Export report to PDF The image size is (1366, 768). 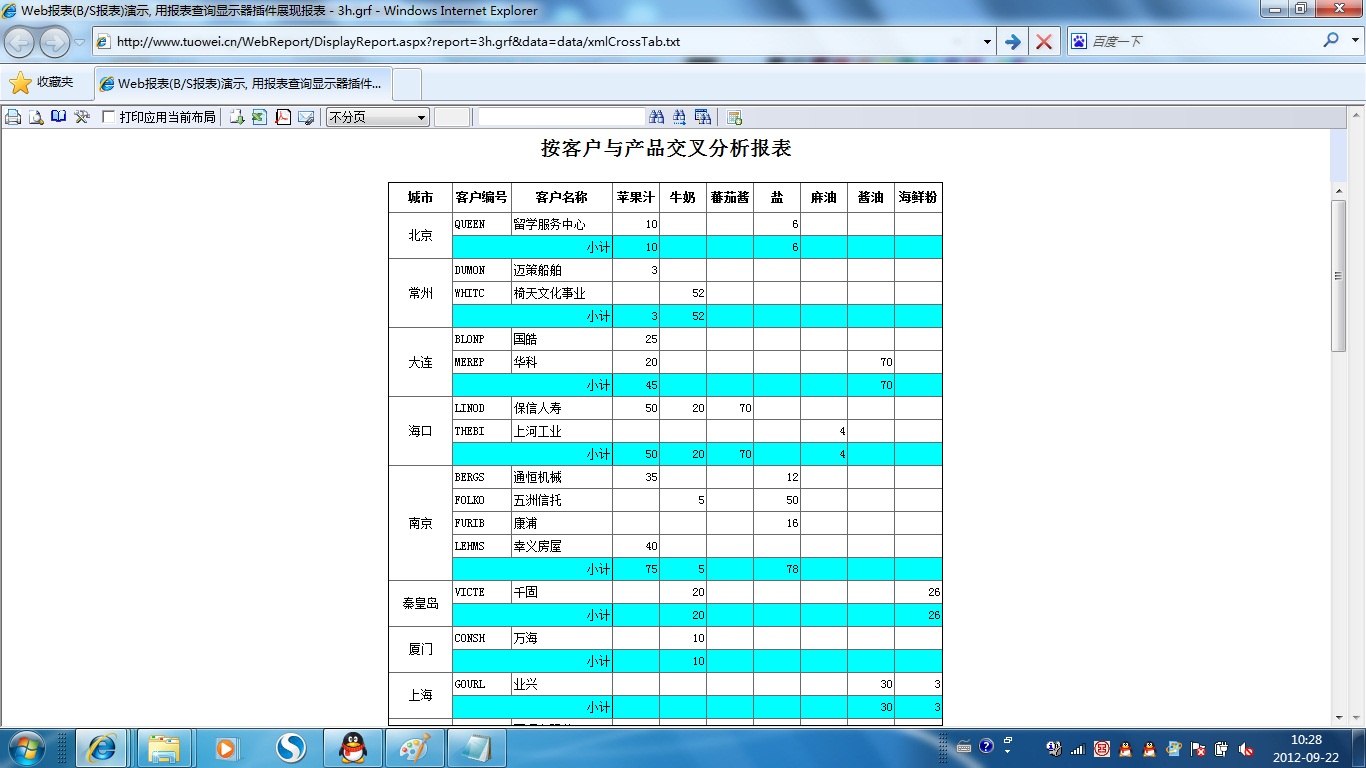[x=283, y=117]
